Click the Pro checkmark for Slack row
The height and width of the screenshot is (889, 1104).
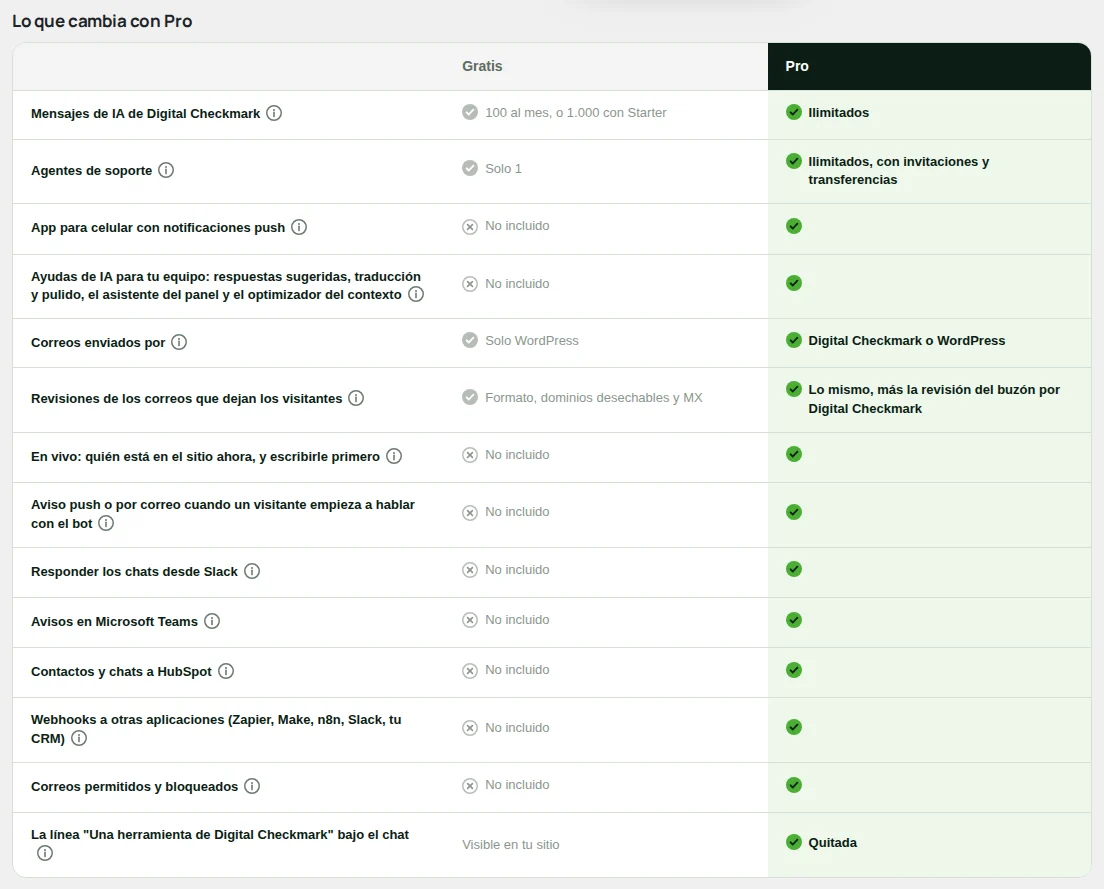[794, 569]
